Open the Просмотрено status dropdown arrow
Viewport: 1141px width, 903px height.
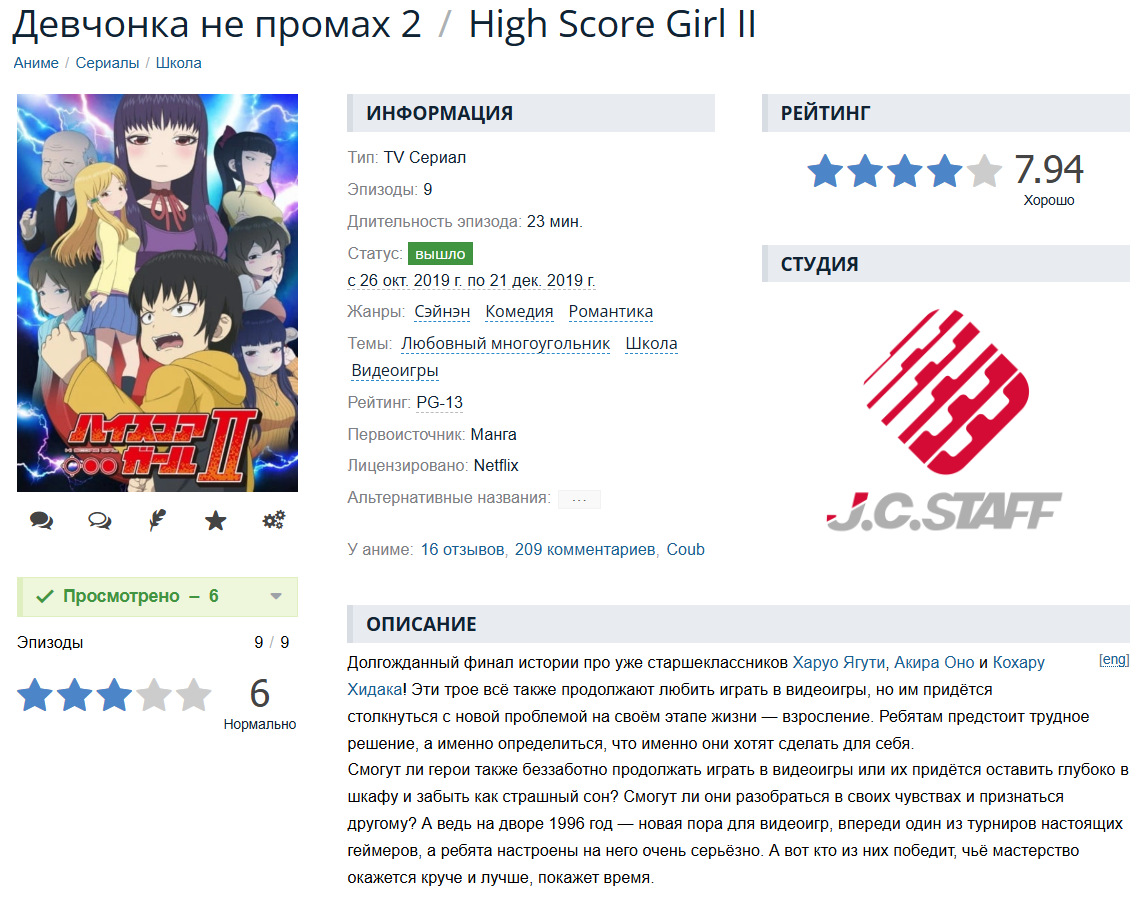pyautogui.click(x=276, y=597)
